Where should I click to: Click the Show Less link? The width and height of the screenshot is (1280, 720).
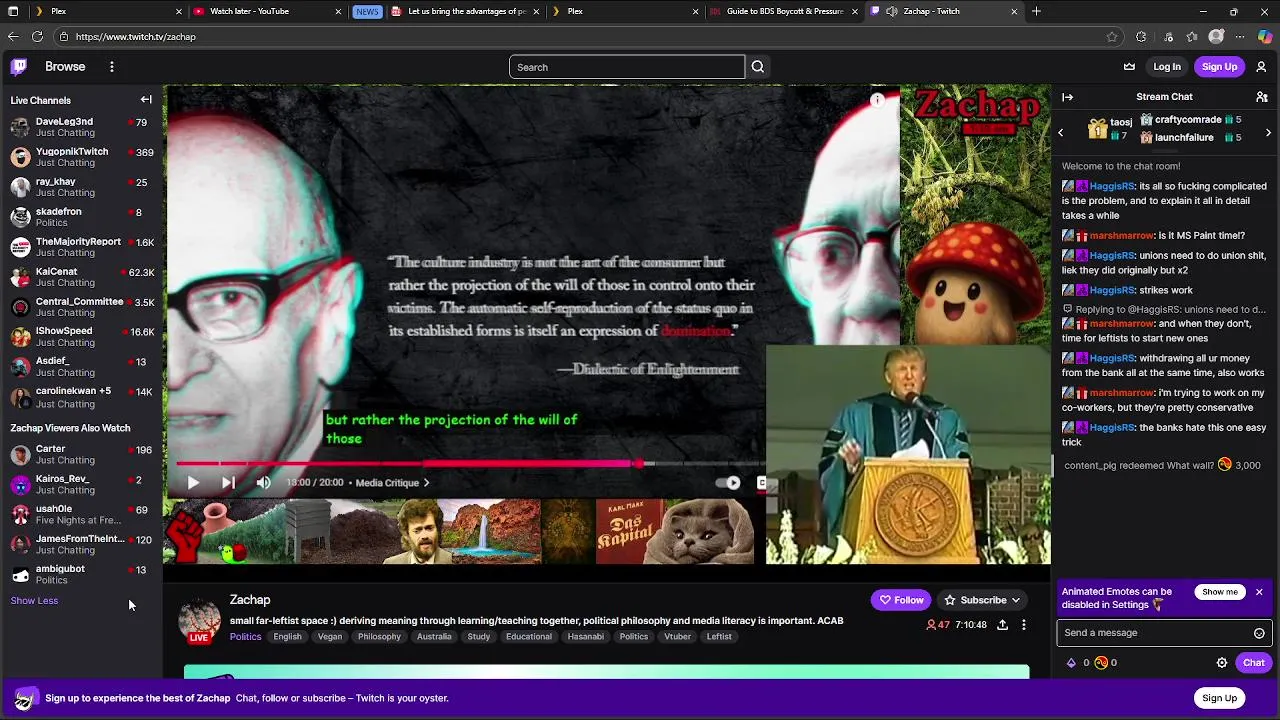click(34, 601)
